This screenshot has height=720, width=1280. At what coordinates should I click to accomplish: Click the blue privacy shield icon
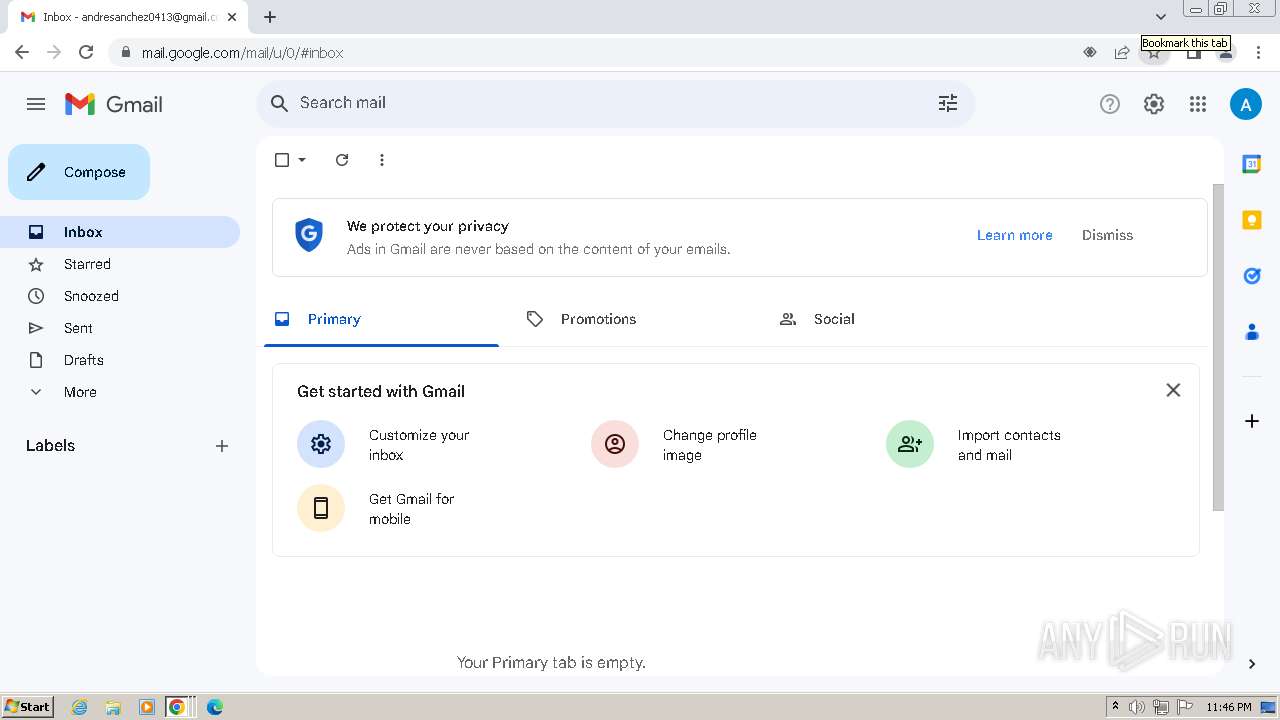tap(309, 235)
